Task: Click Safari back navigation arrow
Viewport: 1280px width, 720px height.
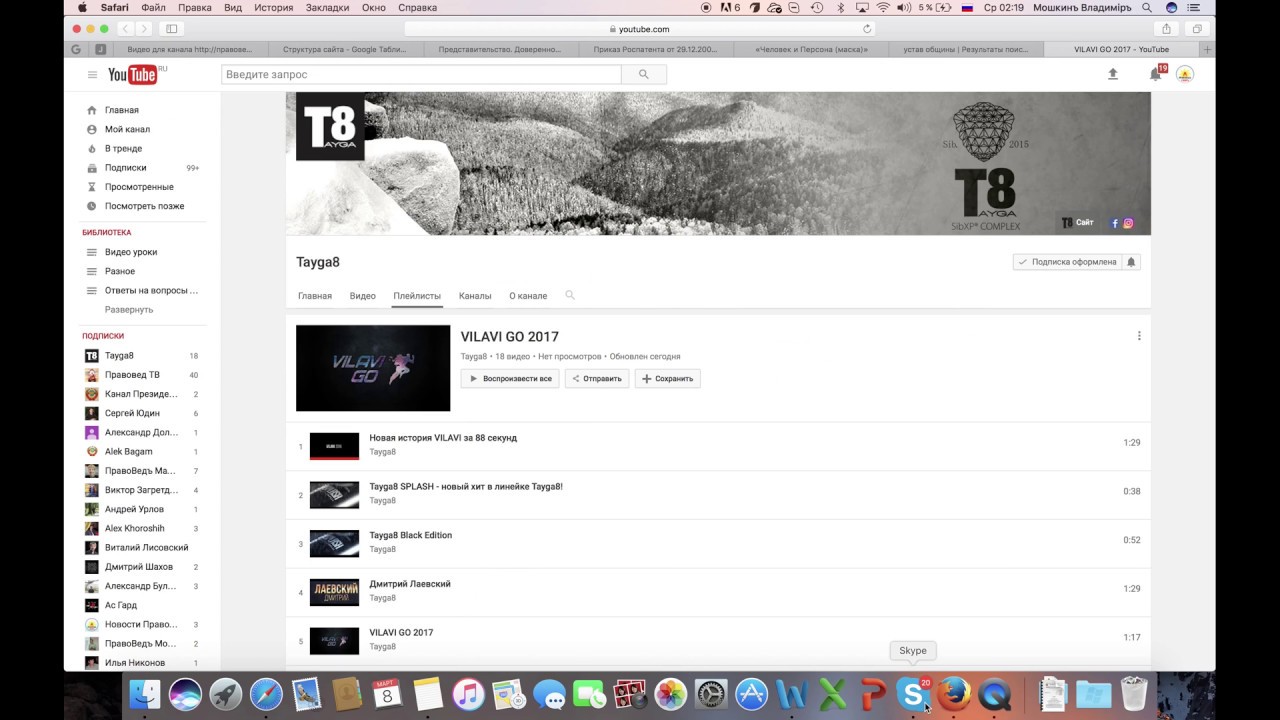Action: pos(125,29)
